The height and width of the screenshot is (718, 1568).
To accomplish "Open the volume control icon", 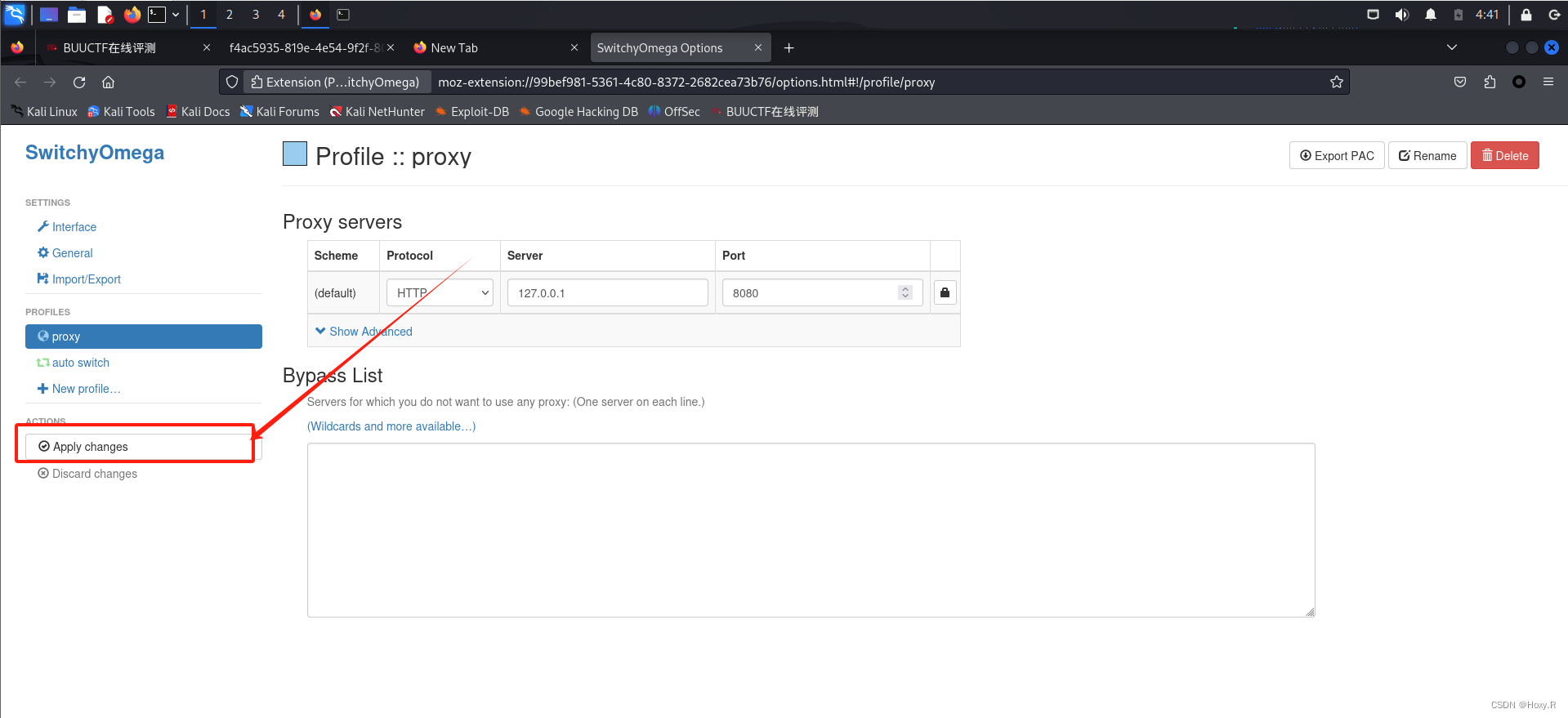I will click(1402, 15).
